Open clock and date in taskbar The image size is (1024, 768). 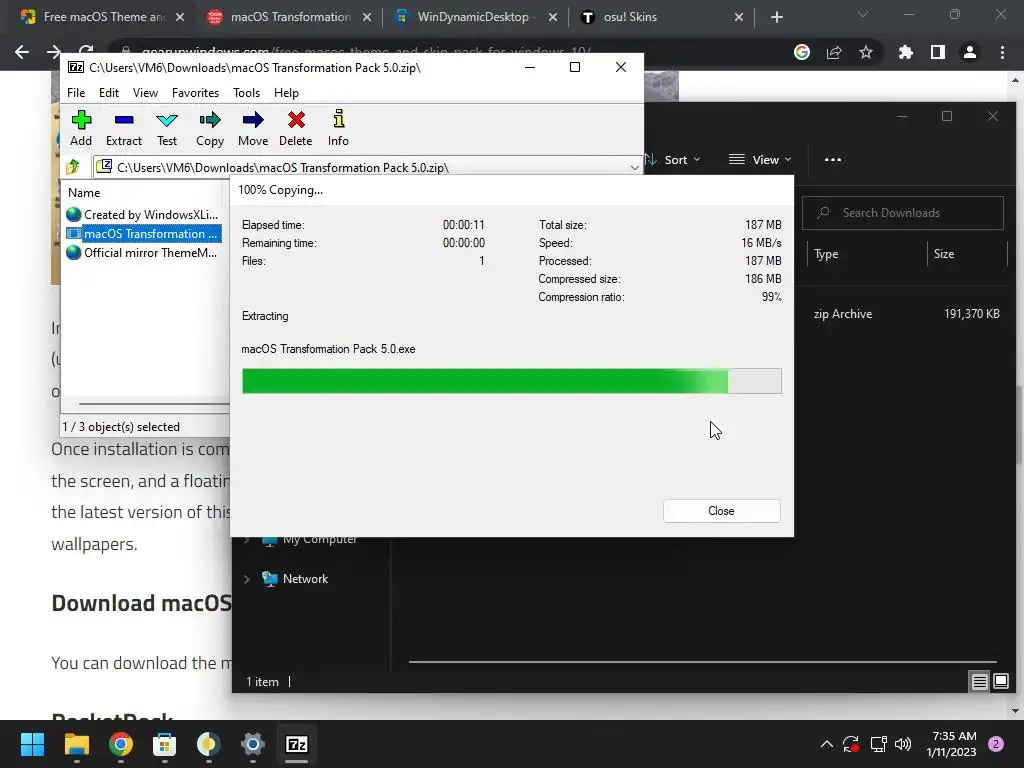click(x=951, y=744)
